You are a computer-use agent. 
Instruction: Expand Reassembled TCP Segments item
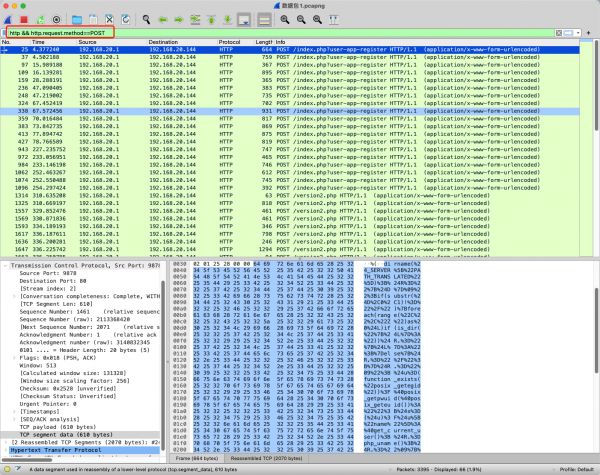[x=5, y=442]
